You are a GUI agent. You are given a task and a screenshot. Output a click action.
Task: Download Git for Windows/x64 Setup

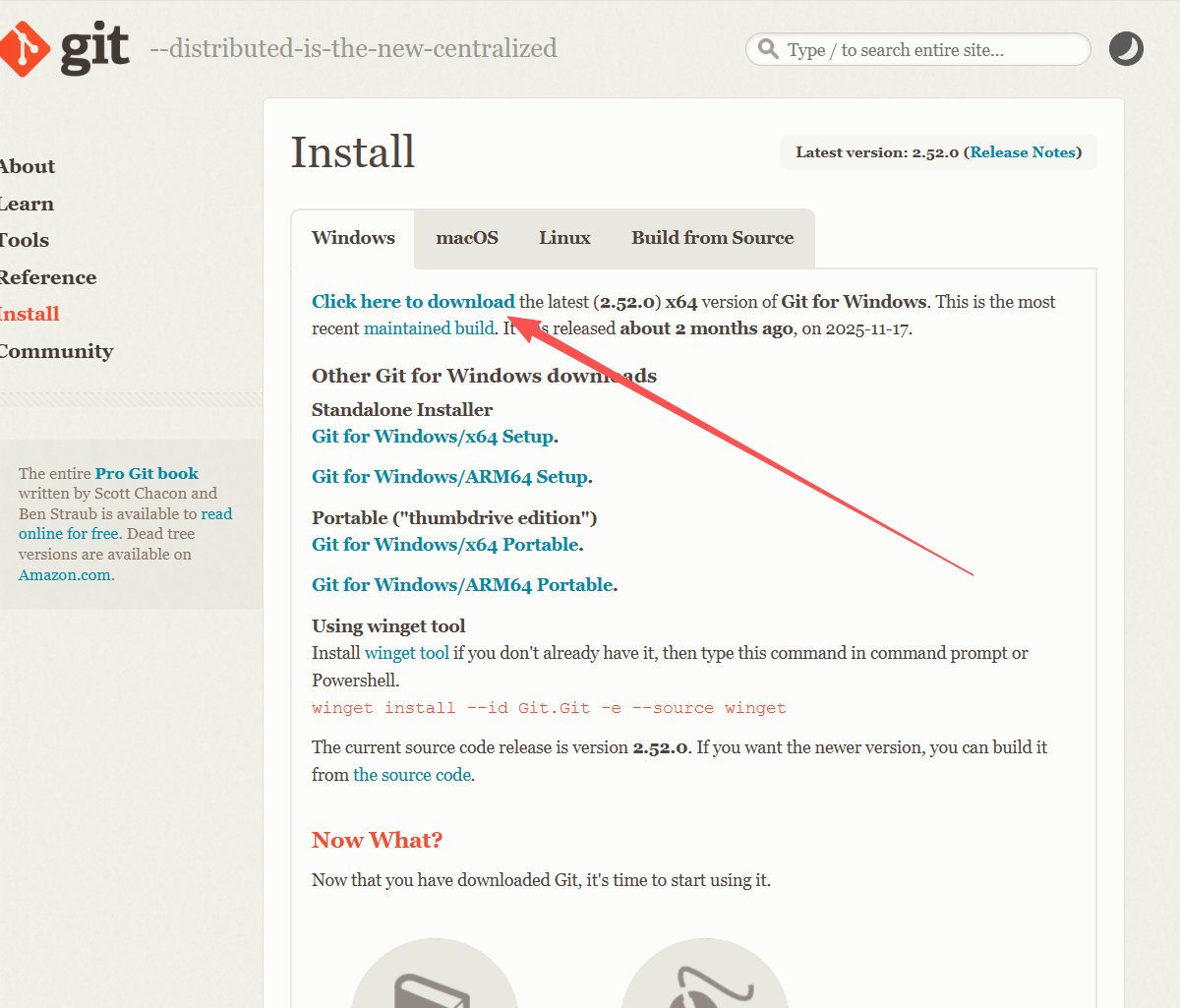tap(433, 437)
